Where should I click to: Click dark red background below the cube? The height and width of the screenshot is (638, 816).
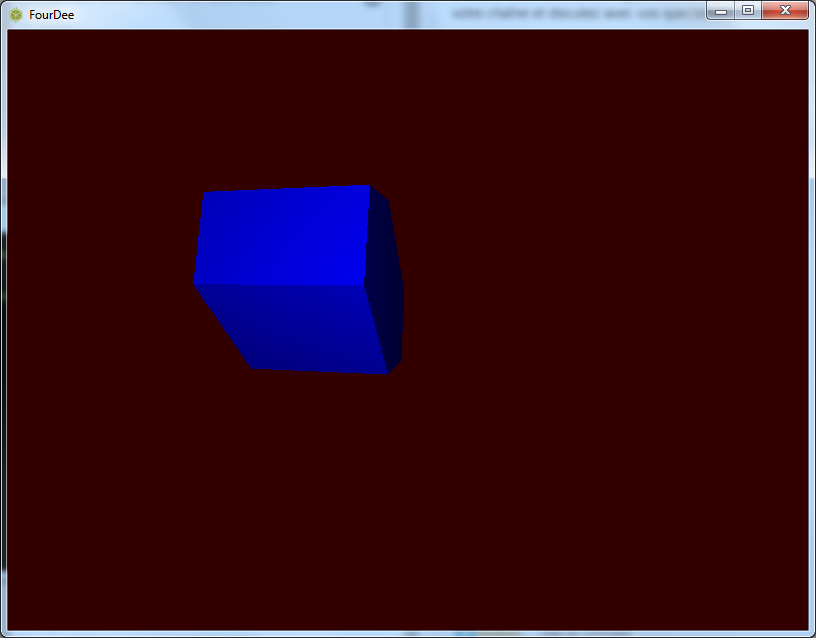300,500
